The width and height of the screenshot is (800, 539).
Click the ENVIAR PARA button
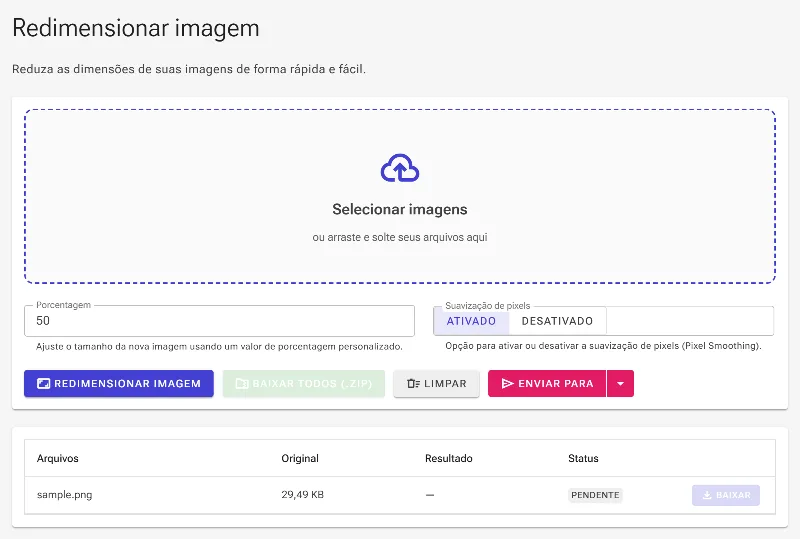tap(547, 383)
